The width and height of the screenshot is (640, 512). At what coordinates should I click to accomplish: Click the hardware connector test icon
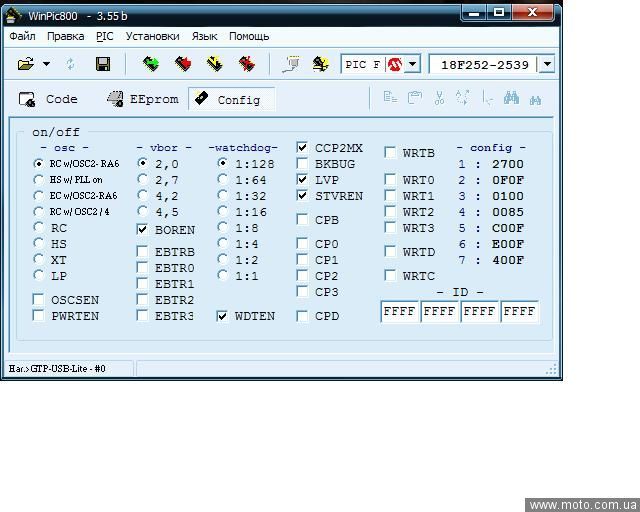coord(291,64)
